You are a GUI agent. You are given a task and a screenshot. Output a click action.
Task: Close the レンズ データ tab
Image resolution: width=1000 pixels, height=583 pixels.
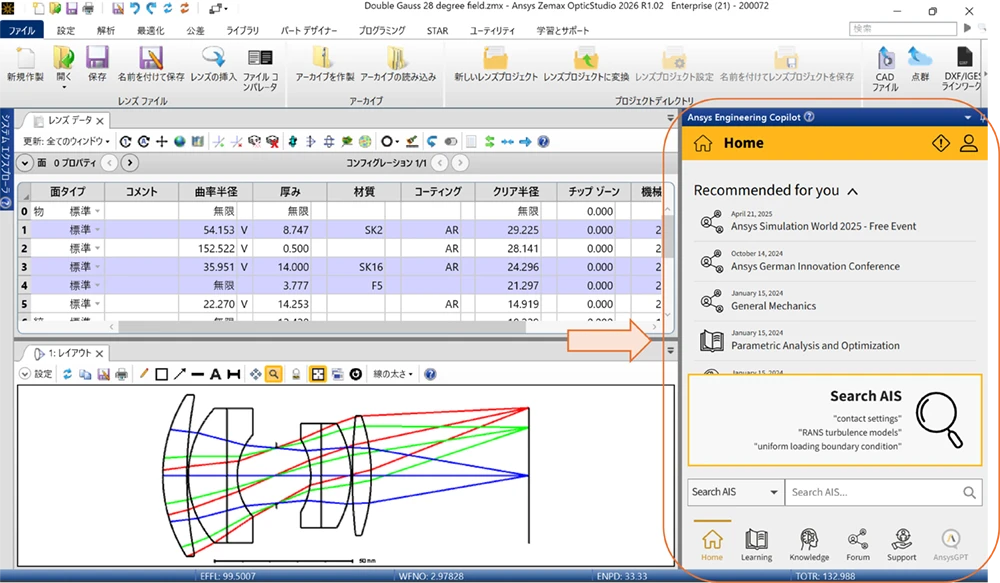coord(100,120)
